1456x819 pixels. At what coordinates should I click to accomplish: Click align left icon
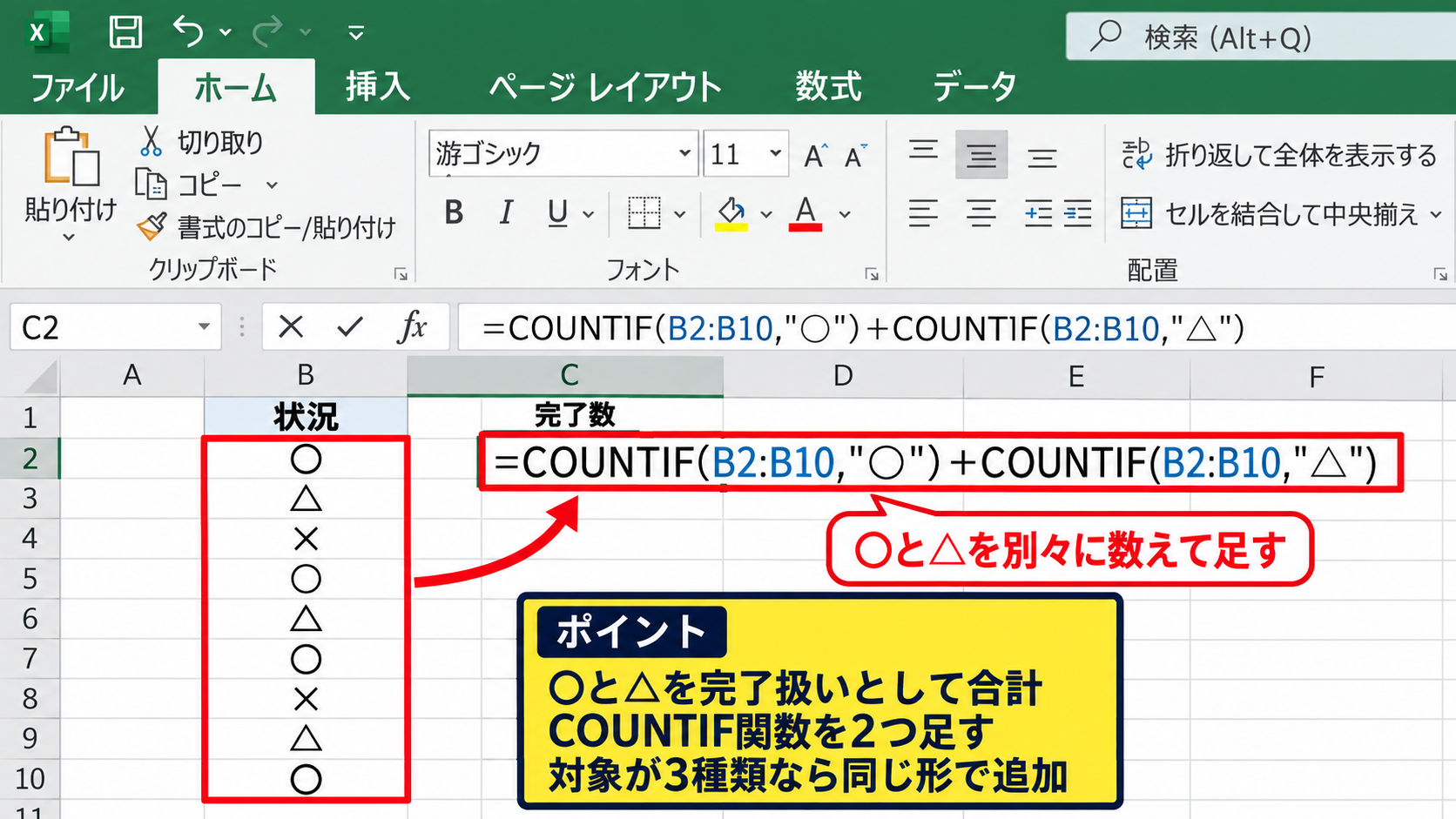pyautogui.click(x=924, y=213)
